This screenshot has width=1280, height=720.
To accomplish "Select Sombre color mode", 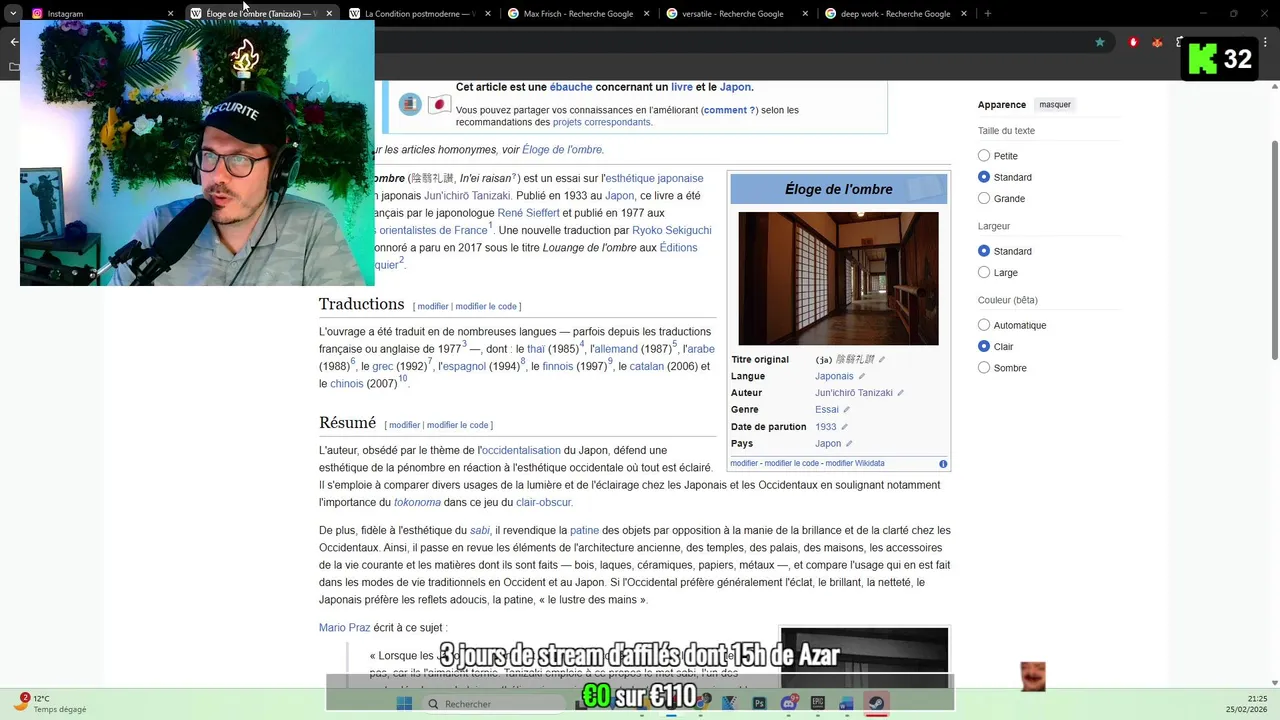I will pyautogui.click(x=984, y=368).
